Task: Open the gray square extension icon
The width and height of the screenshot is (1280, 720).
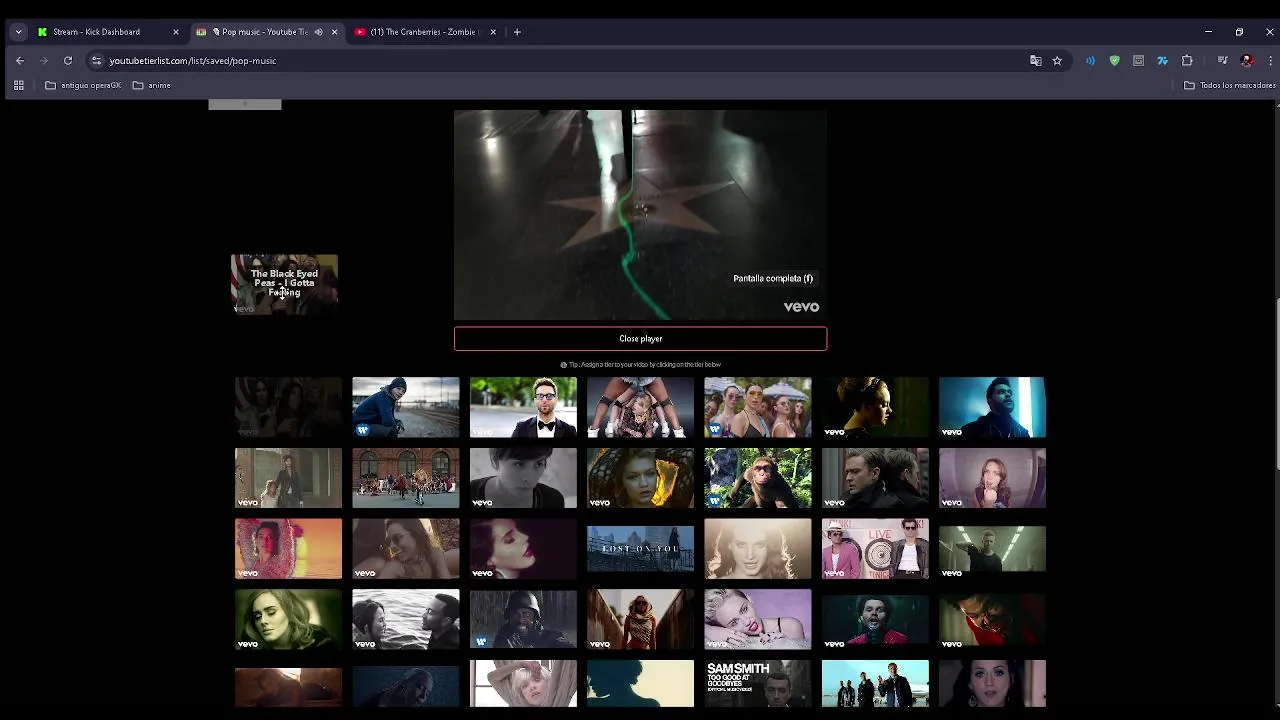Action: (1138, 60)
